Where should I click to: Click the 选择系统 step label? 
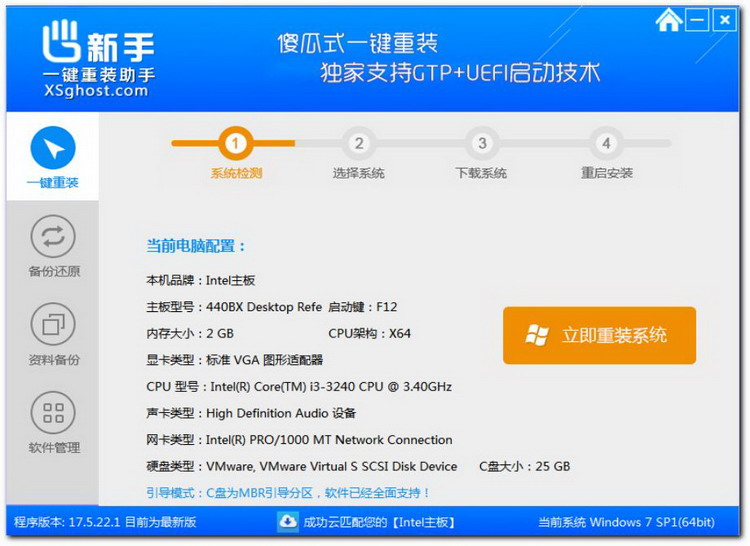coord(359,173)
